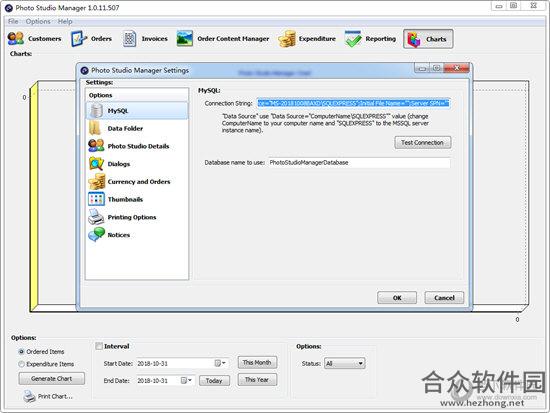Click the Generate Chart button
This screenshot has width=550, height=413.
click(52, 379)
